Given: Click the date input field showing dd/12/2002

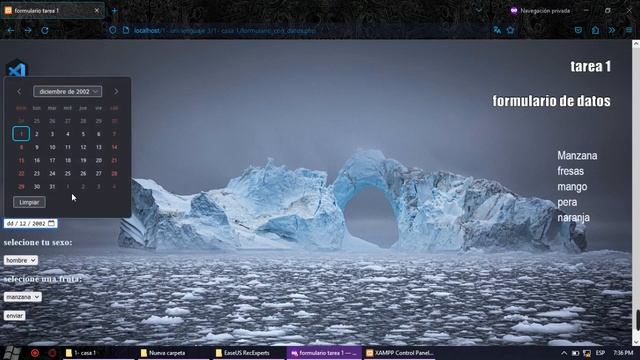Looking at the screenshot, I should point(31,223).
